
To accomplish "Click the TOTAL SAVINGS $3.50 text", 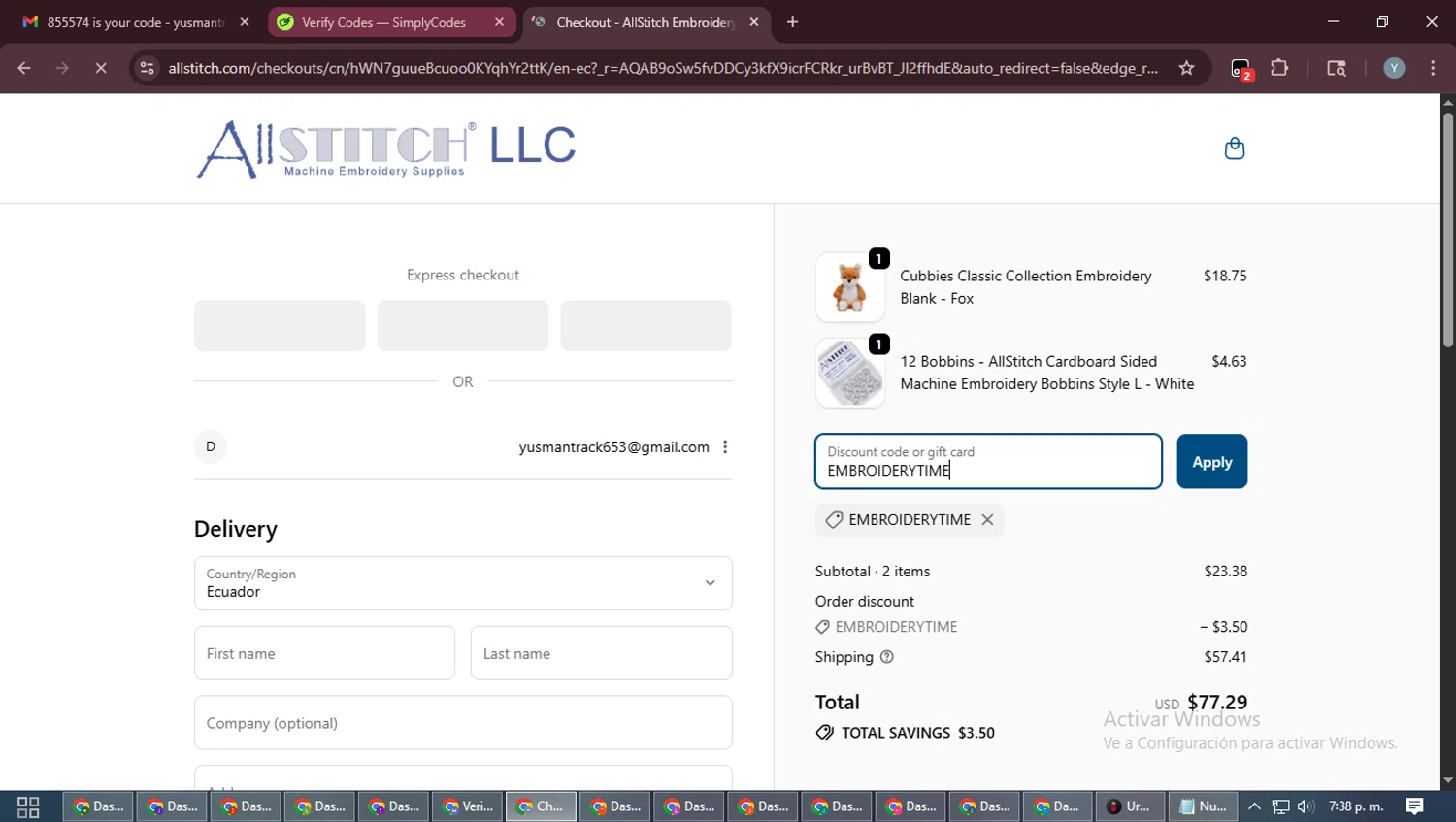I will click(917, 733).
